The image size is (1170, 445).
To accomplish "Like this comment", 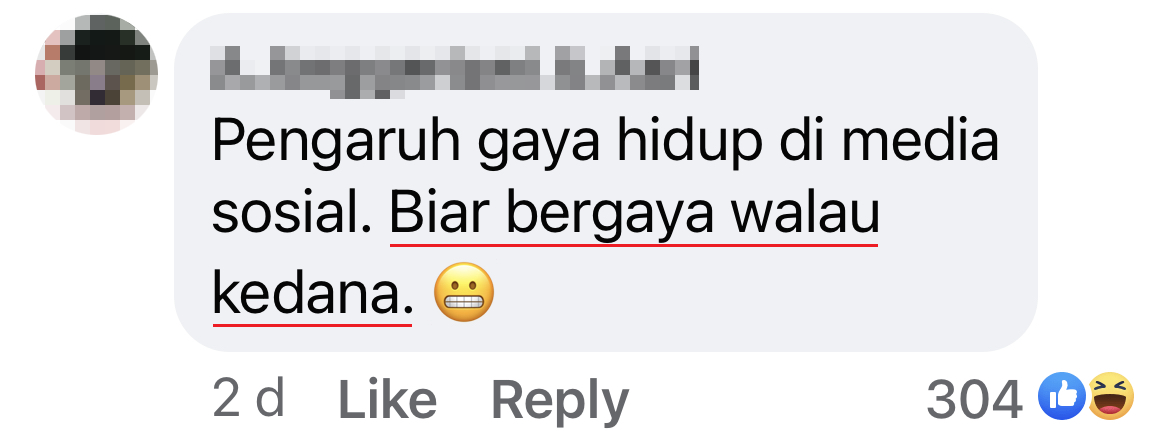I will tap(387, 400).
